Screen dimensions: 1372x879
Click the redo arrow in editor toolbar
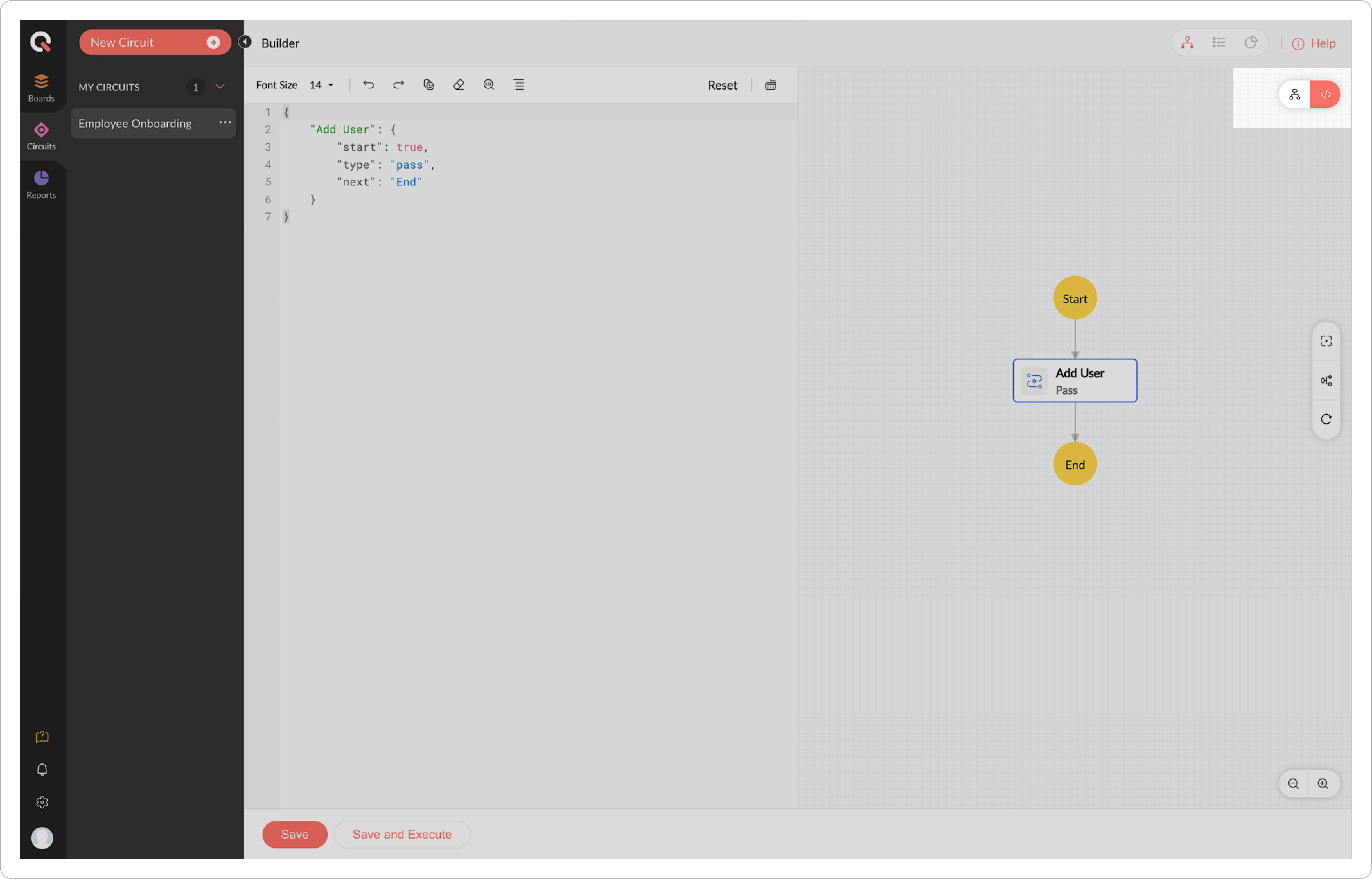click(398, 85)
